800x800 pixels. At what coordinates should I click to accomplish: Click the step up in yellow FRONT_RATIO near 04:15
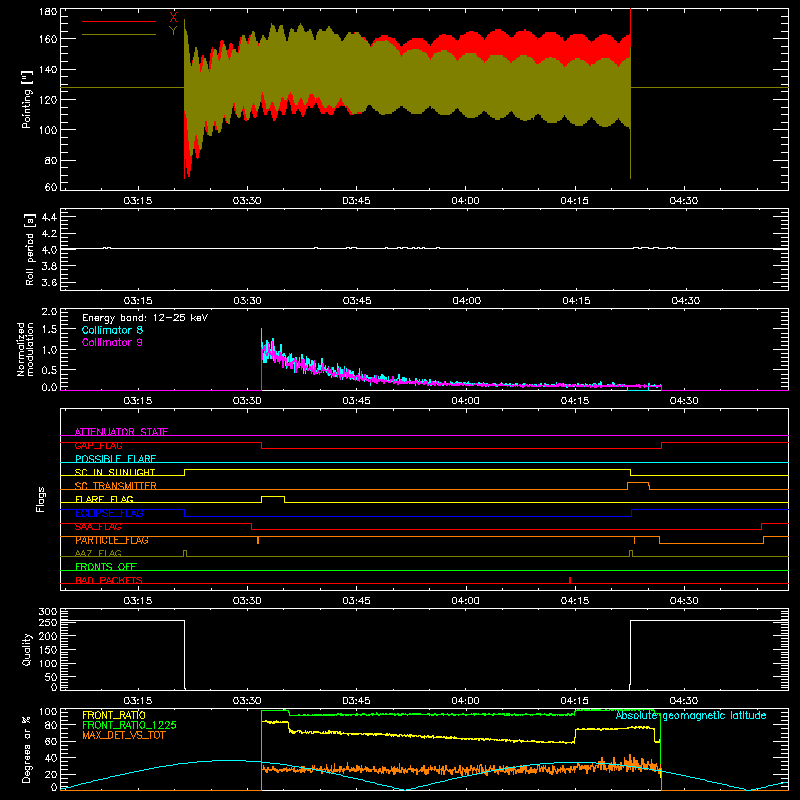click(575, 736)
